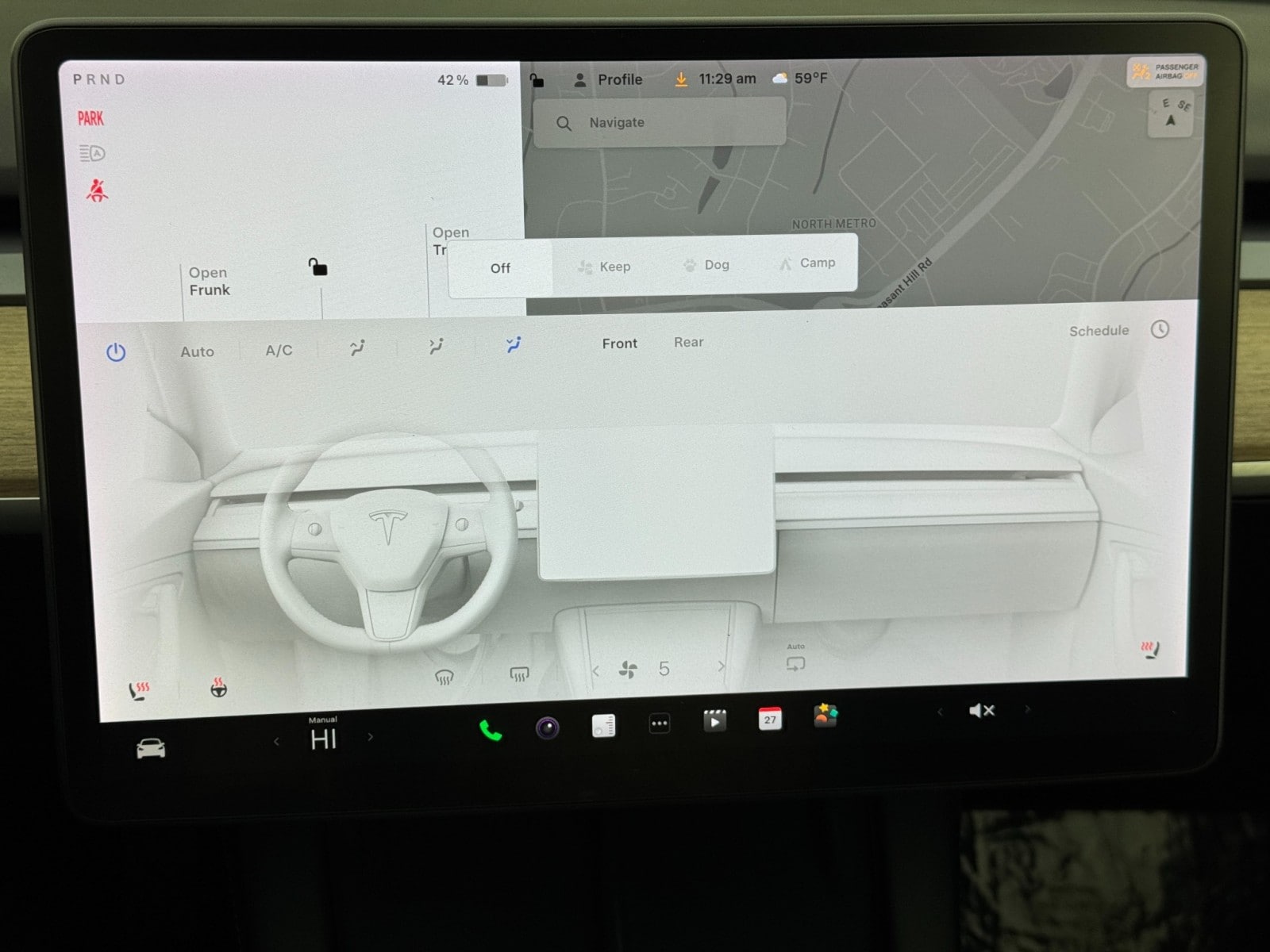Toggle the climate power button

point(116,352)
